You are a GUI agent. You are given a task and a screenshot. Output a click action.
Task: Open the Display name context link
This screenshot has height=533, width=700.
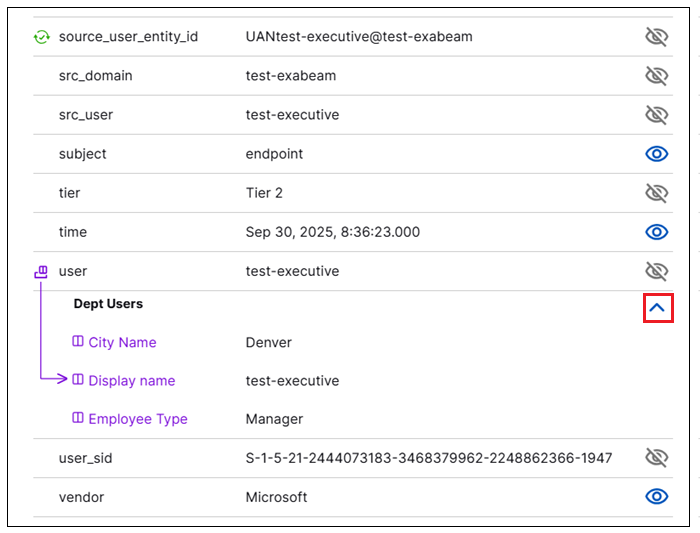click(x=131, y=381)
